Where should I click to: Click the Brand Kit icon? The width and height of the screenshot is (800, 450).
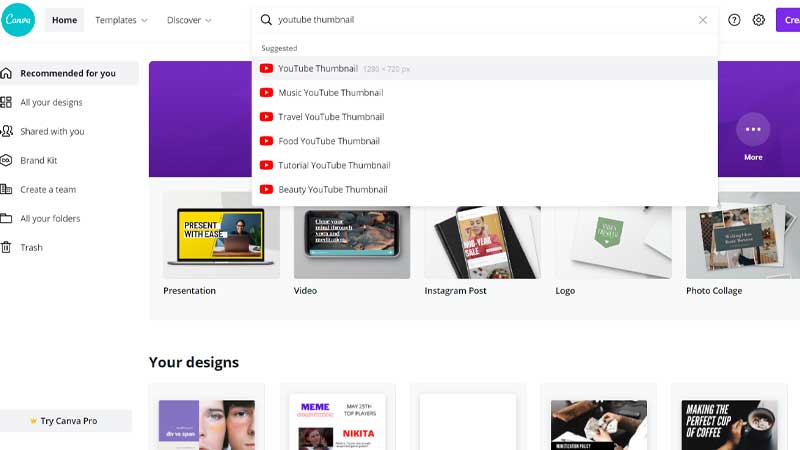click(x=6, y=160)
